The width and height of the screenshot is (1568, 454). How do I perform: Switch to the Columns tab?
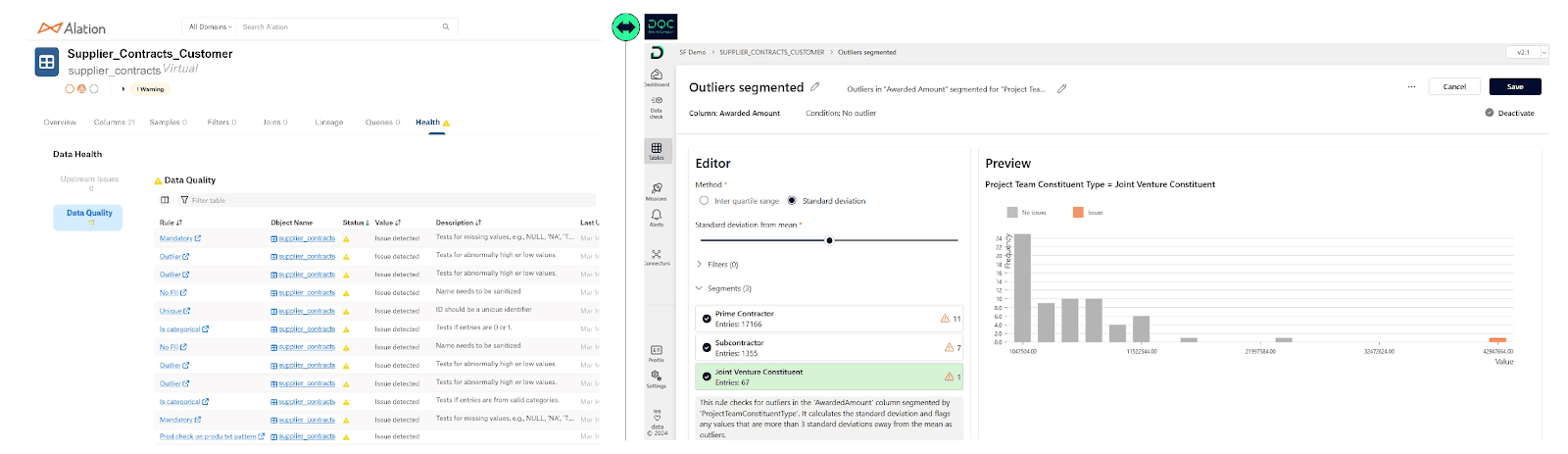coord(114,123)
